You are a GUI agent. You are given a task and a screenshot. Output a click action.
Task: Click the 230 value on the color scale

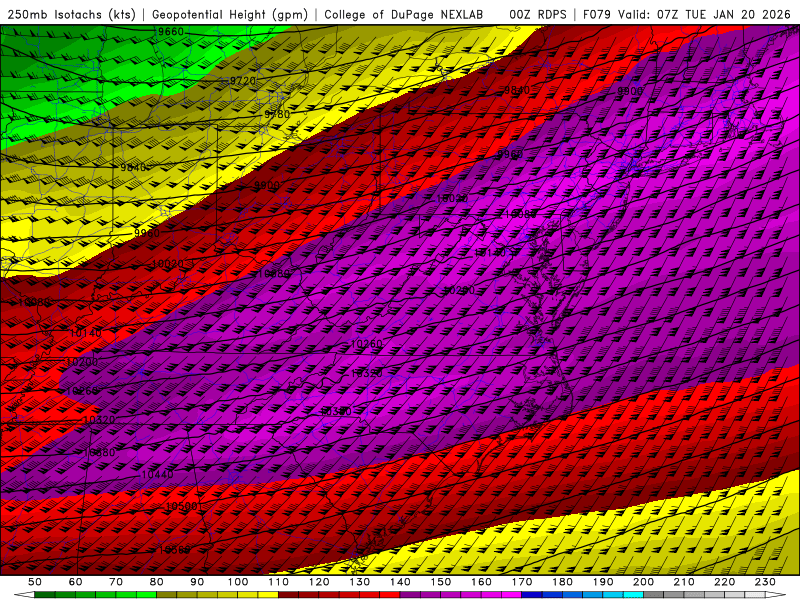765,582
